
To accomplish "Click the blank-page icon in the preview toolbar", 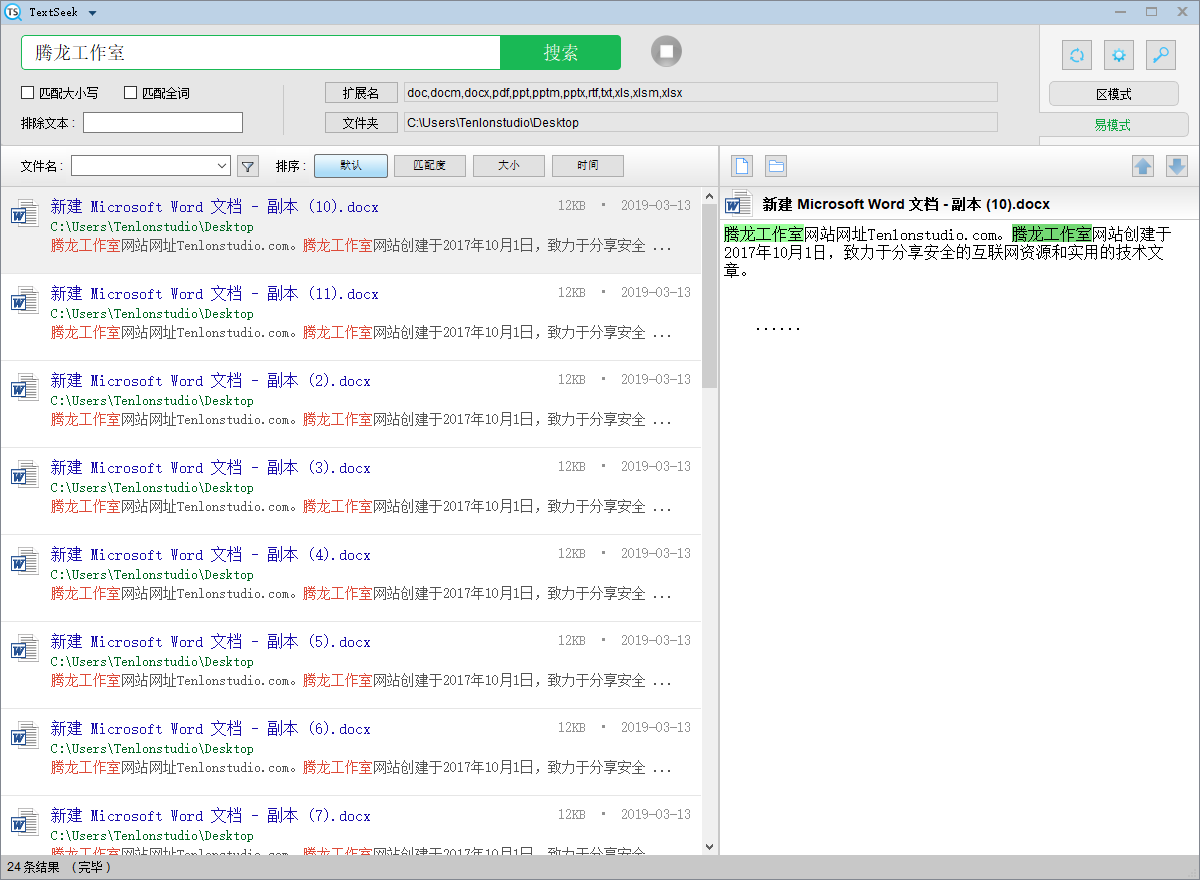I will [741, 166].
